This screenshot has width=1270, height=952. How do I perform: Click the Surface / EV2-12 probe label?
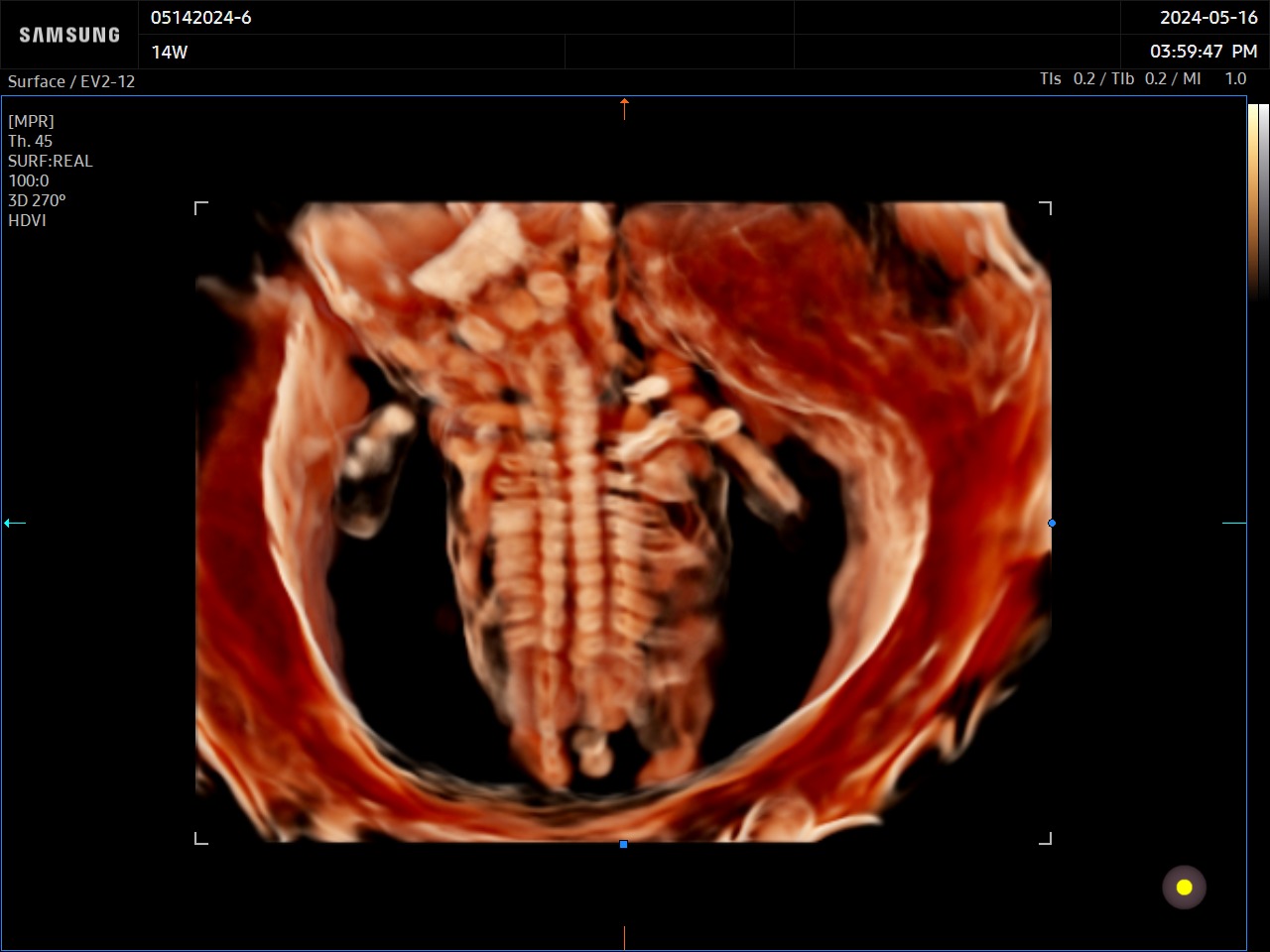(71, 81)
